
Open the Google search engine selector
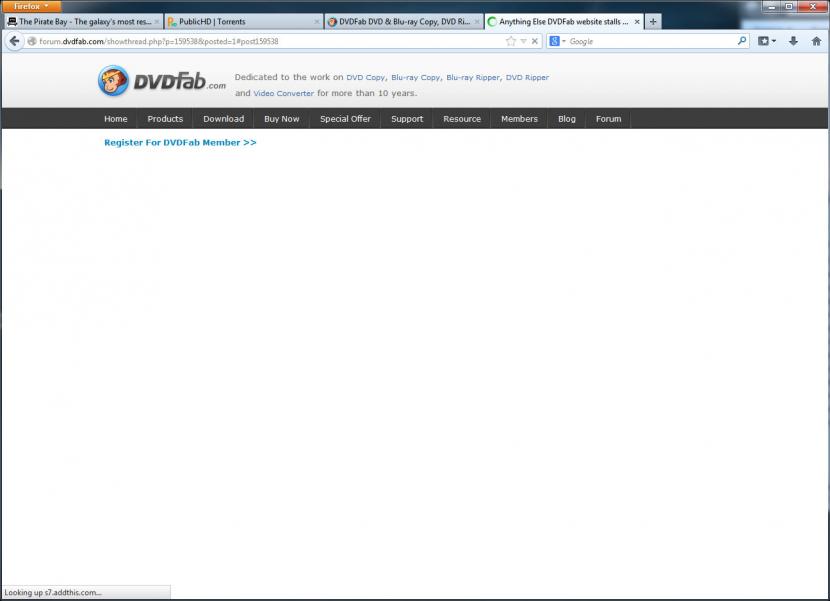tap(557, 41)
